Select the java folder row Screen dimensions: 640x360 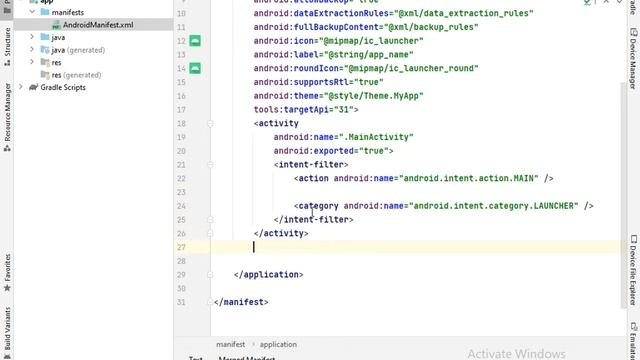pyautogui.click(x=93, y=37)
